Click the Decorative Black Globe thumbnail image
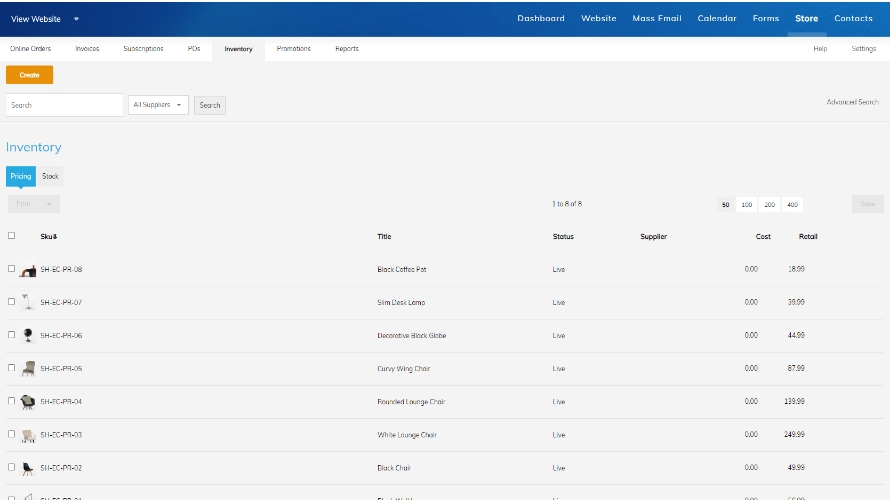The height and width of the screenshot is (500, 890). (x=28, y=335)
